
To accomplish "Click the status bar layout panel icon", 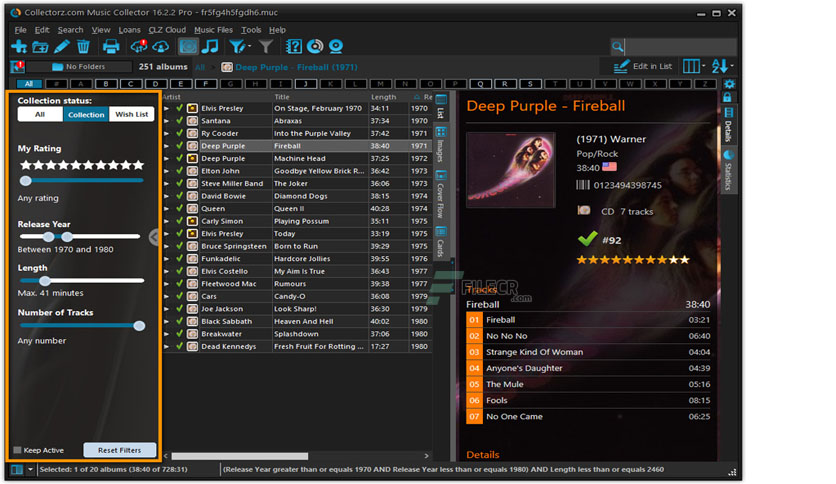I will pos(17,470).
